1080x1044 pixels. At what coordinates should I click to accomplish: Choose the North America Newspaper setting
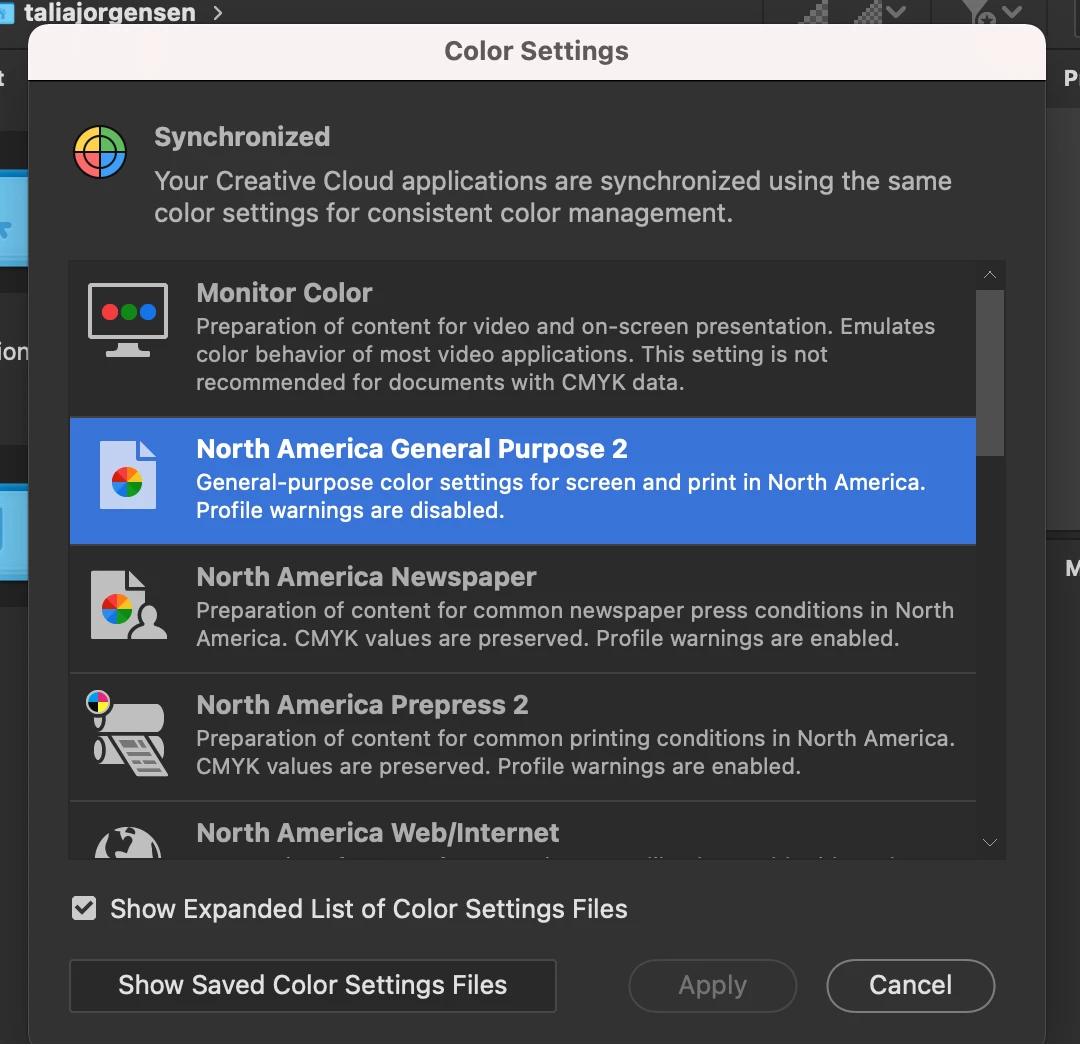[523, 609]
